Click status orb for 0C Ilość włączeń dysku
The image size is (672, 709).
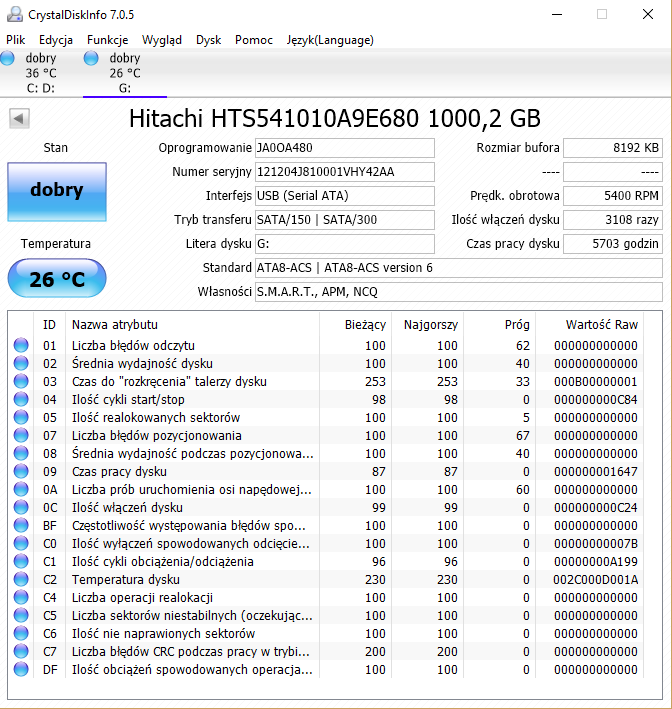point(21,508)
